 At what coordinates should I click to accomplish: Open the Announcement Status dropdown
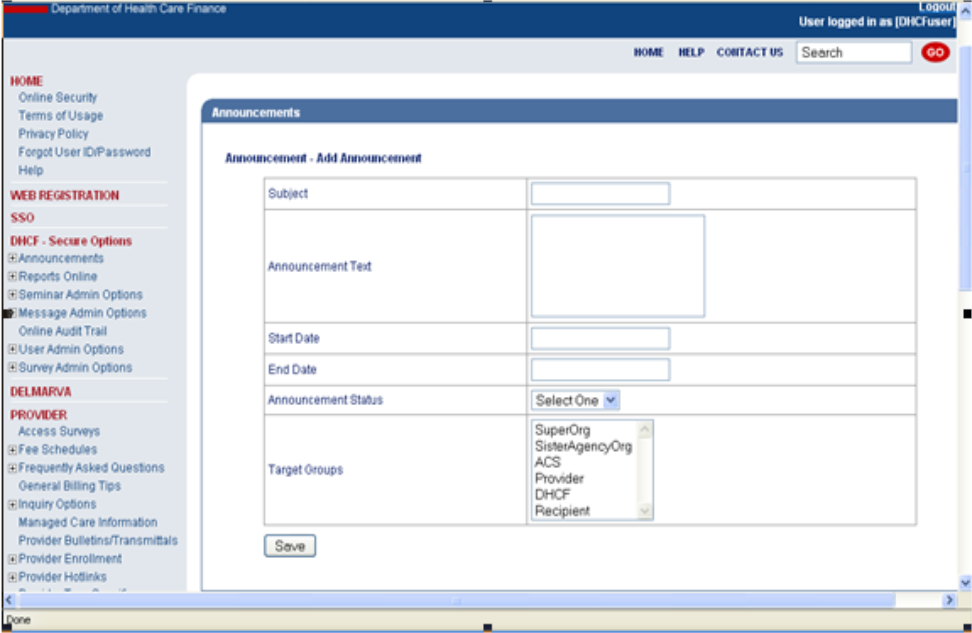click(576, 400)
